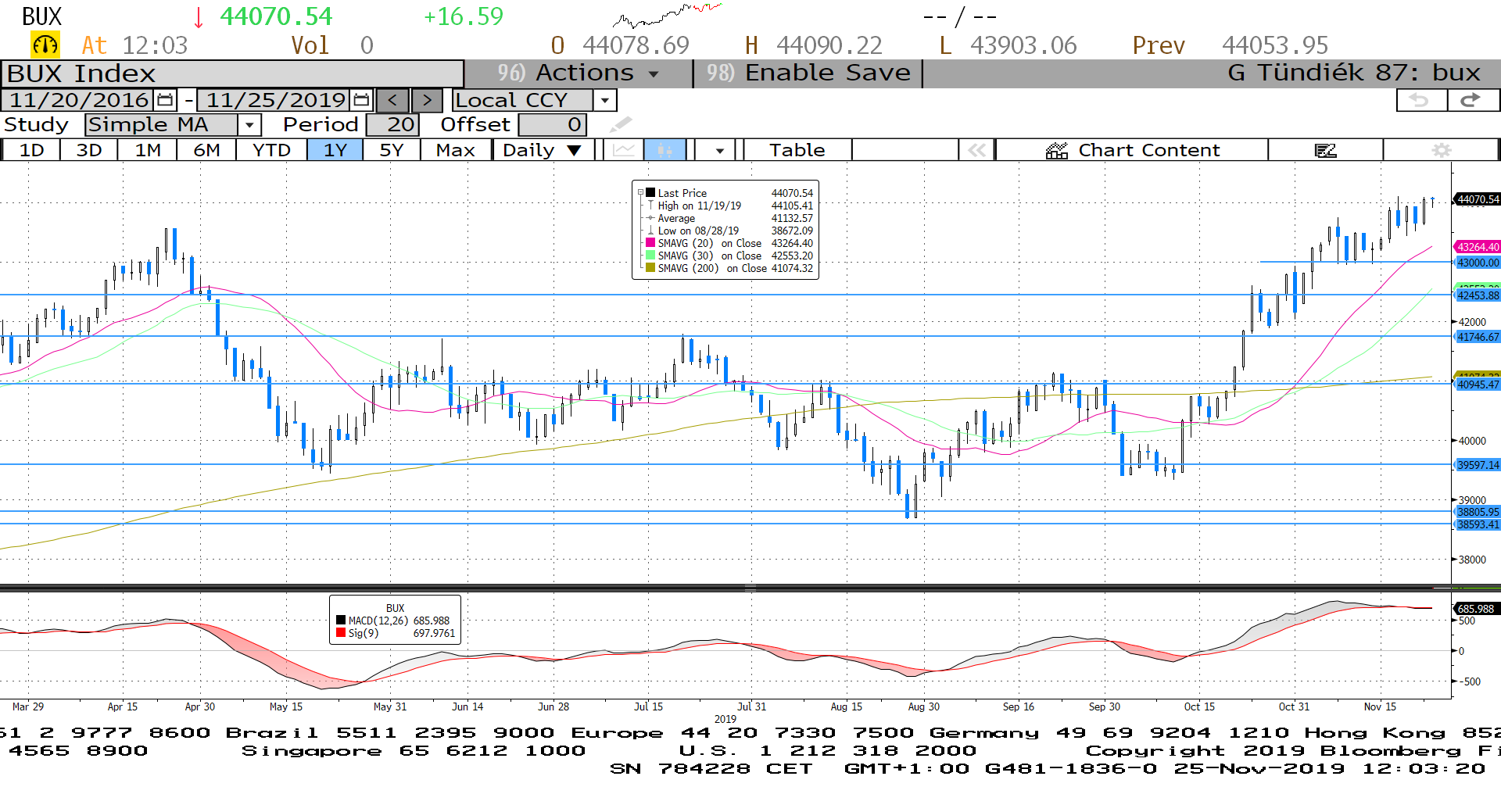
Task: Open Chart Content panel
Action: 1132,150
